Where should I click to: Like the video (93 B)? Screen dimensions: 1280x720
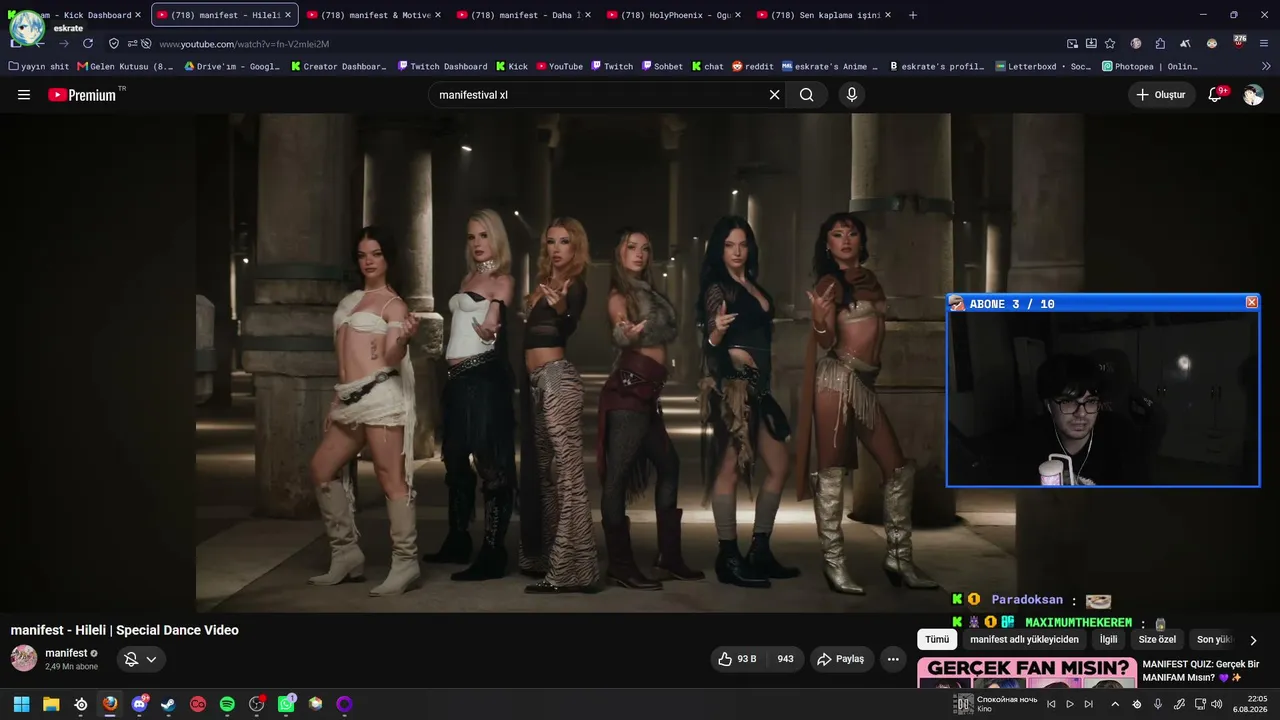pyautogui.click(x=737, y=659)
